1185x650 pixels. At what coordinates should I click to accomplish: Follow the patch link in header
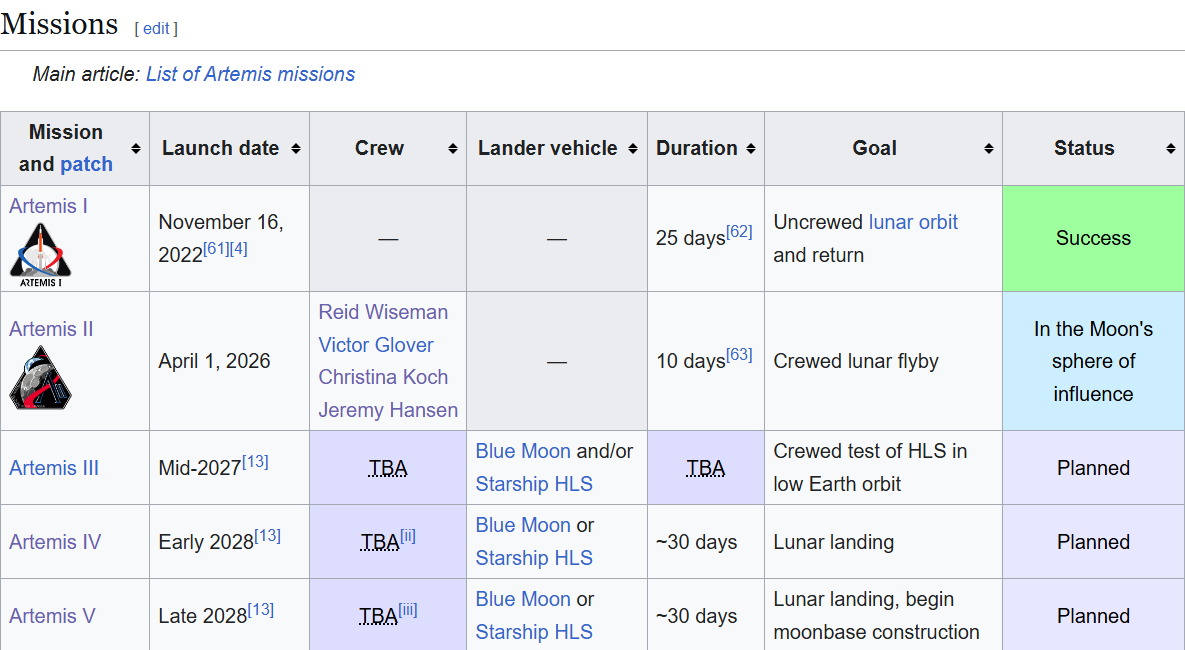pyautogui.click(x=86, y=164)
